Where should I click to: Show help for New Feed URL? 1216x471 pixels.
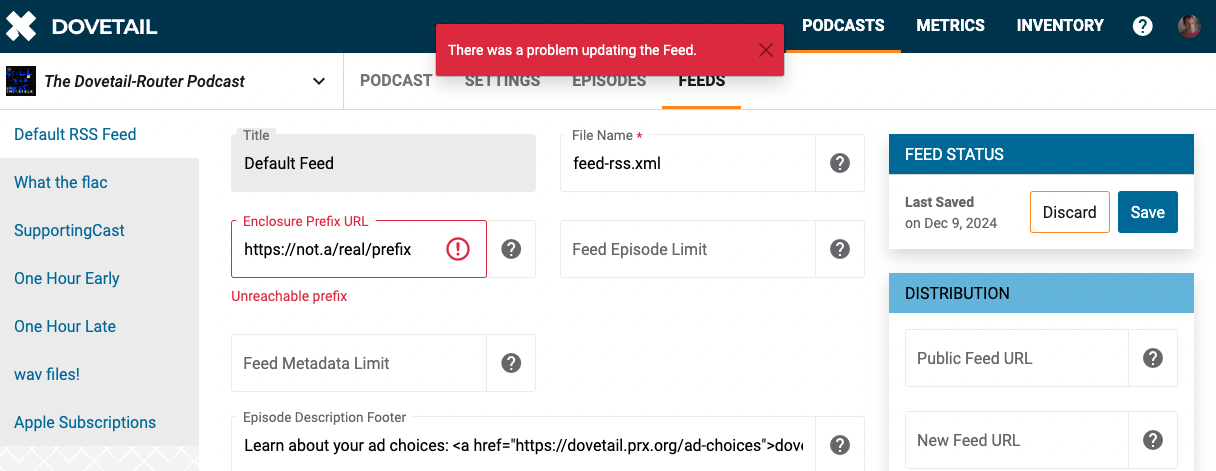[x=1153, y=440]
